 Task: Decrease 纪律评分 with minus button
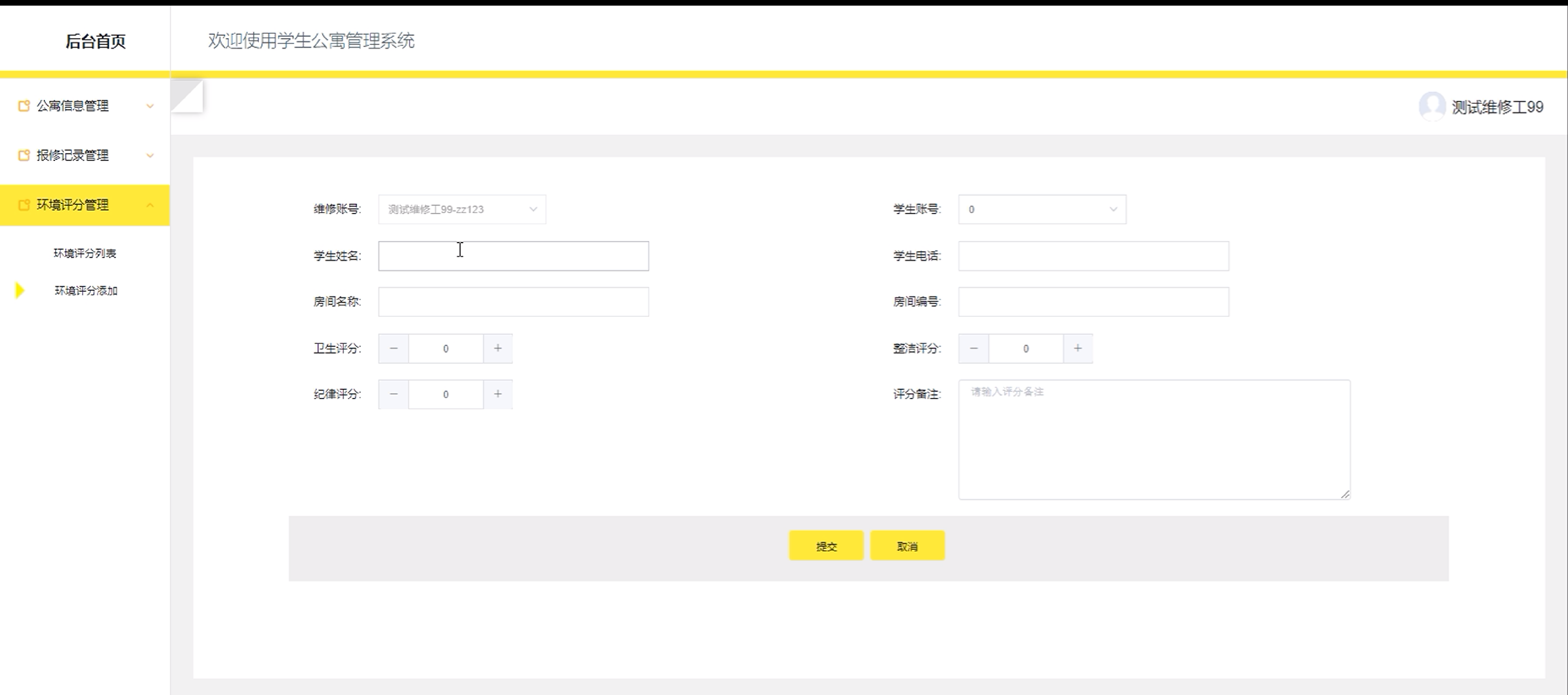(394, 394)
